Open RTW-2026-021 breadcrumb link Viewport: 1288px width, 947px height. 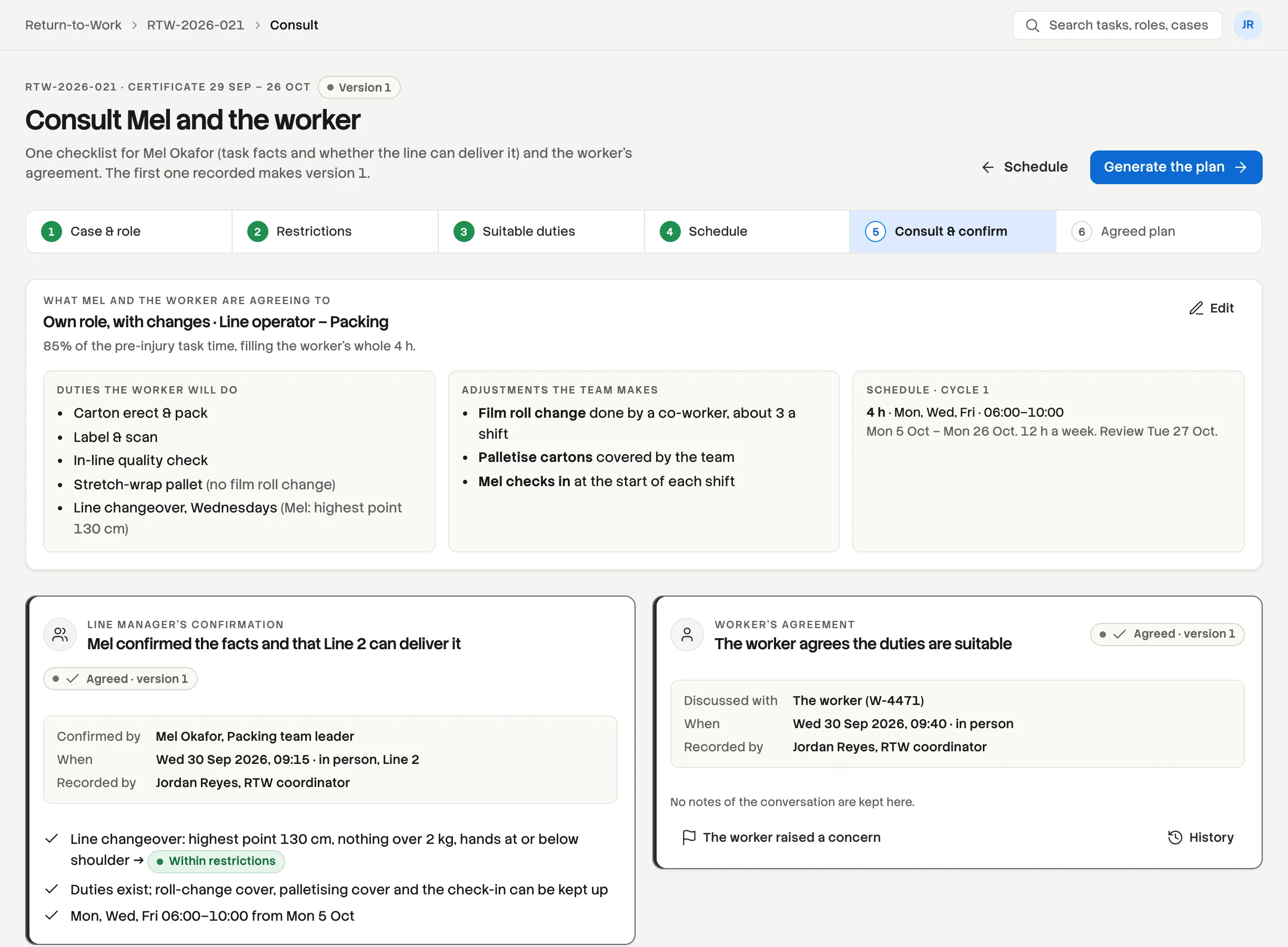(196, 25)
